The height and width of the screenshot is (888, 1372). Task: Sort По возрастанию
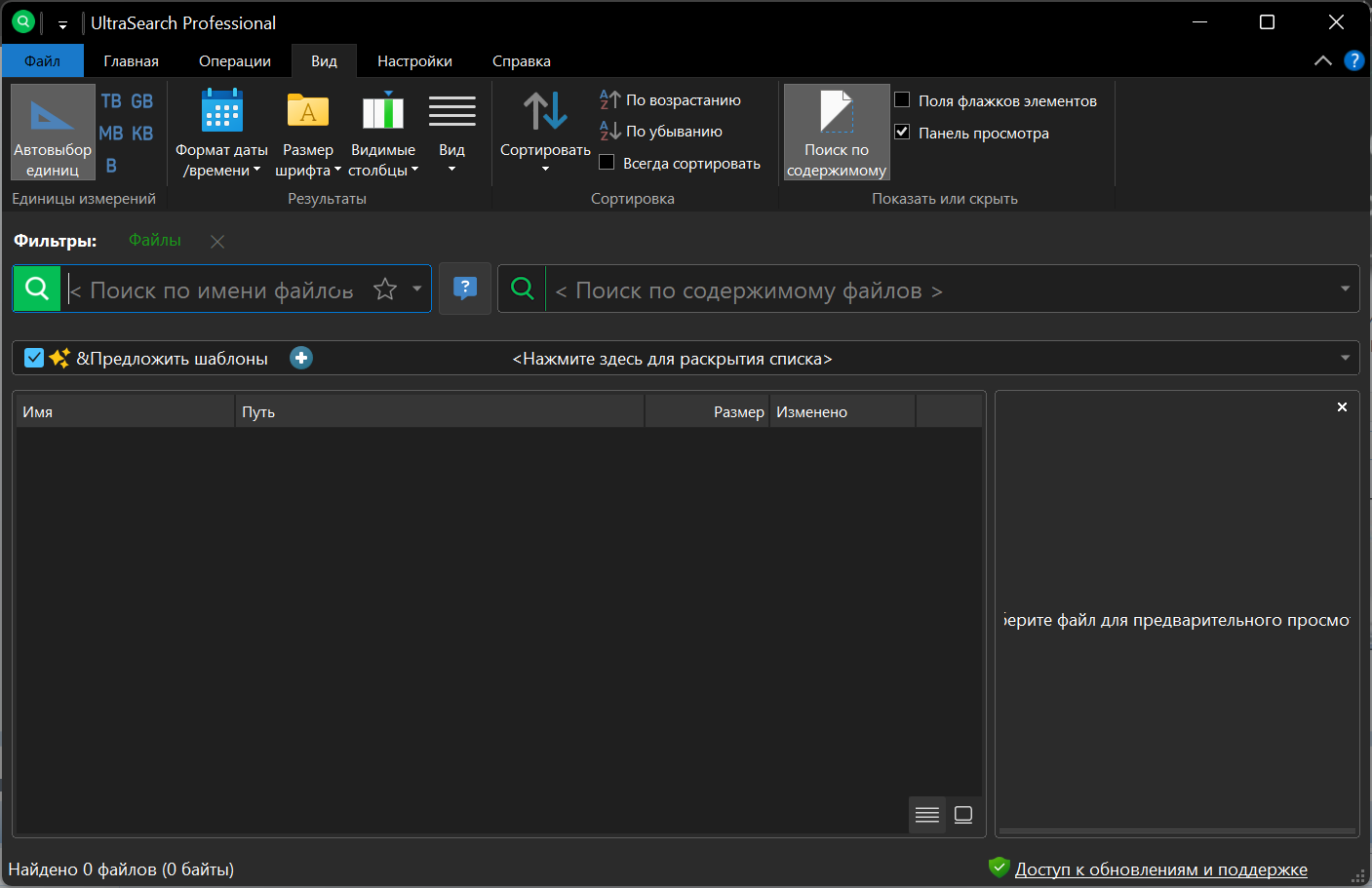click(670, 99)
